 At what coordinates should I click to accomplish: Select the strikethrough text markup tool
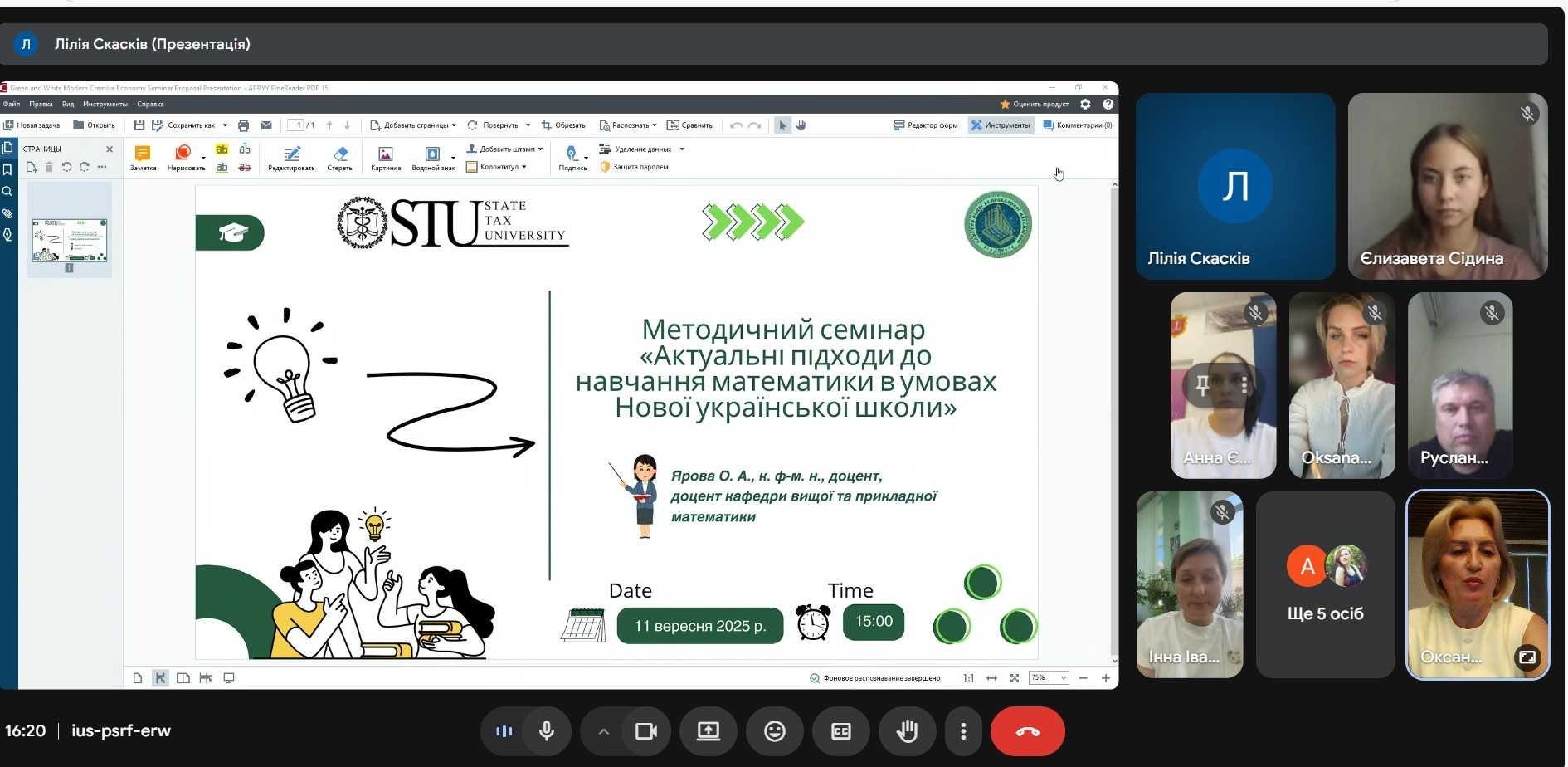[245, 167]
